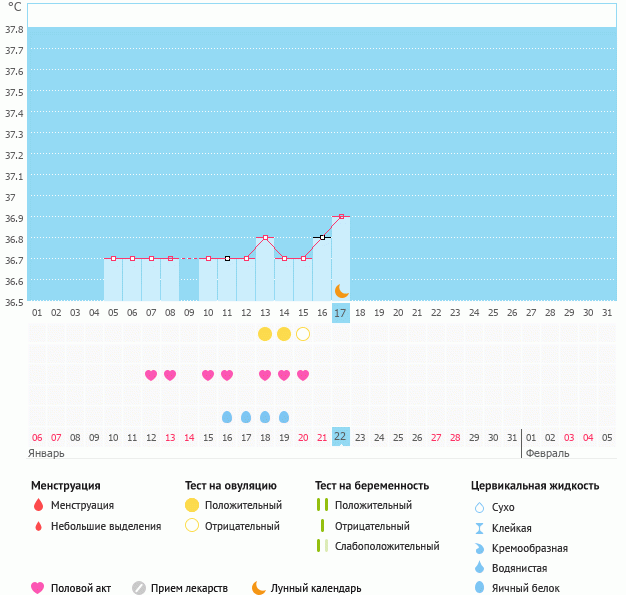626x595 pixels.
Task: Click the orange moon beside Лунный календарь
Action: point(259,588)
